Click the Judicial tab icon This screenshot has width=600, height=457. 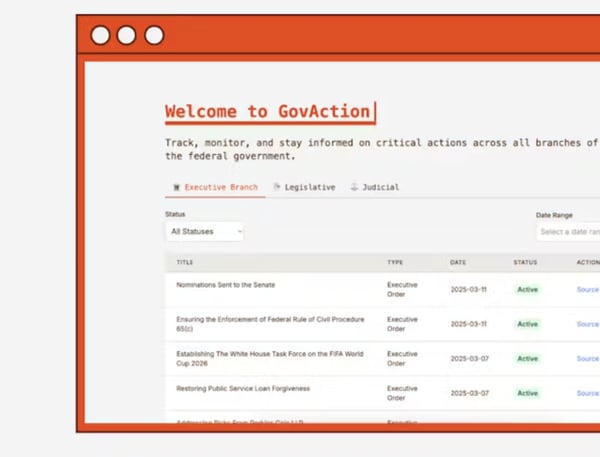pyautogui.click(x=354, y=187)
